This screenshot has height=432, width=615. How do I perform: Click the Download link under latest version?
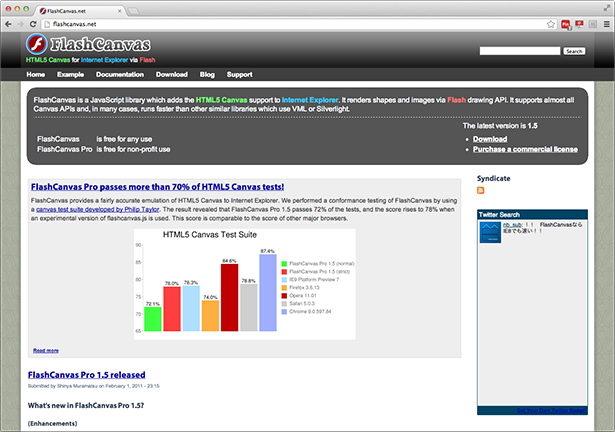490,139
